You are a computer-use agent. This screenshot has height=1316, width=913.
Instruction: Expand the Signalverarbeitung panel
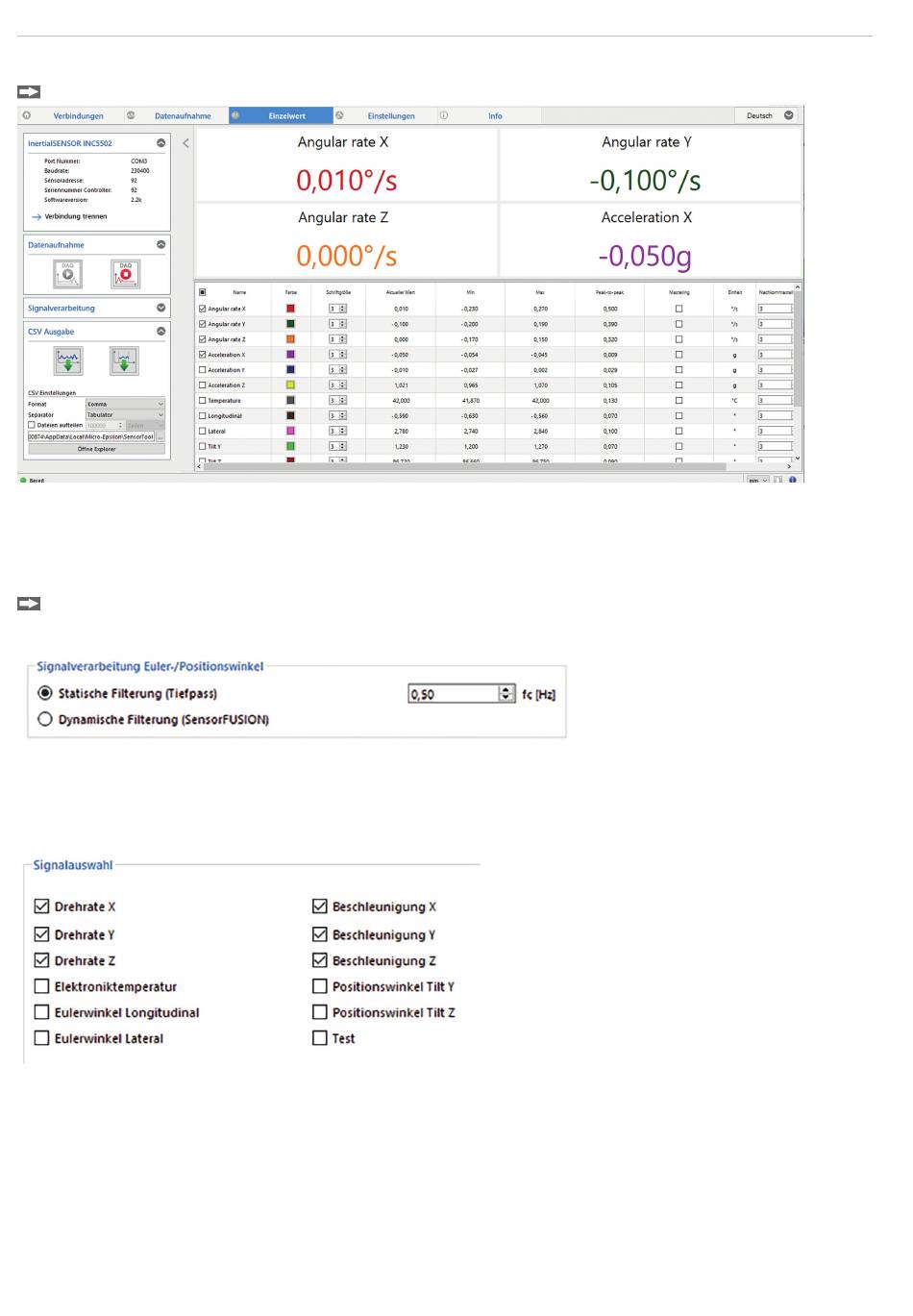(x=160, y=308)
